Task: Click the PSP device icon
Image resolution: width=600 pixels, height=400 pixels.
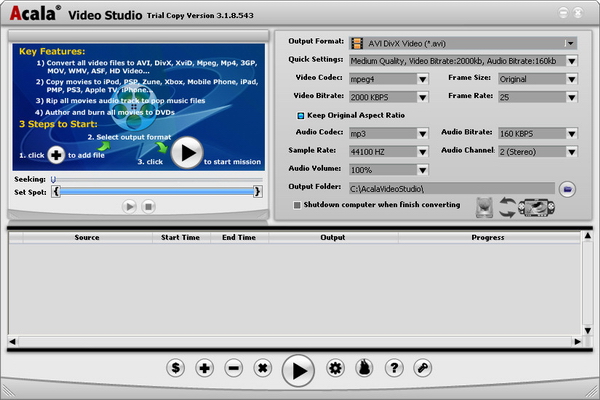Action: (536, 207)
